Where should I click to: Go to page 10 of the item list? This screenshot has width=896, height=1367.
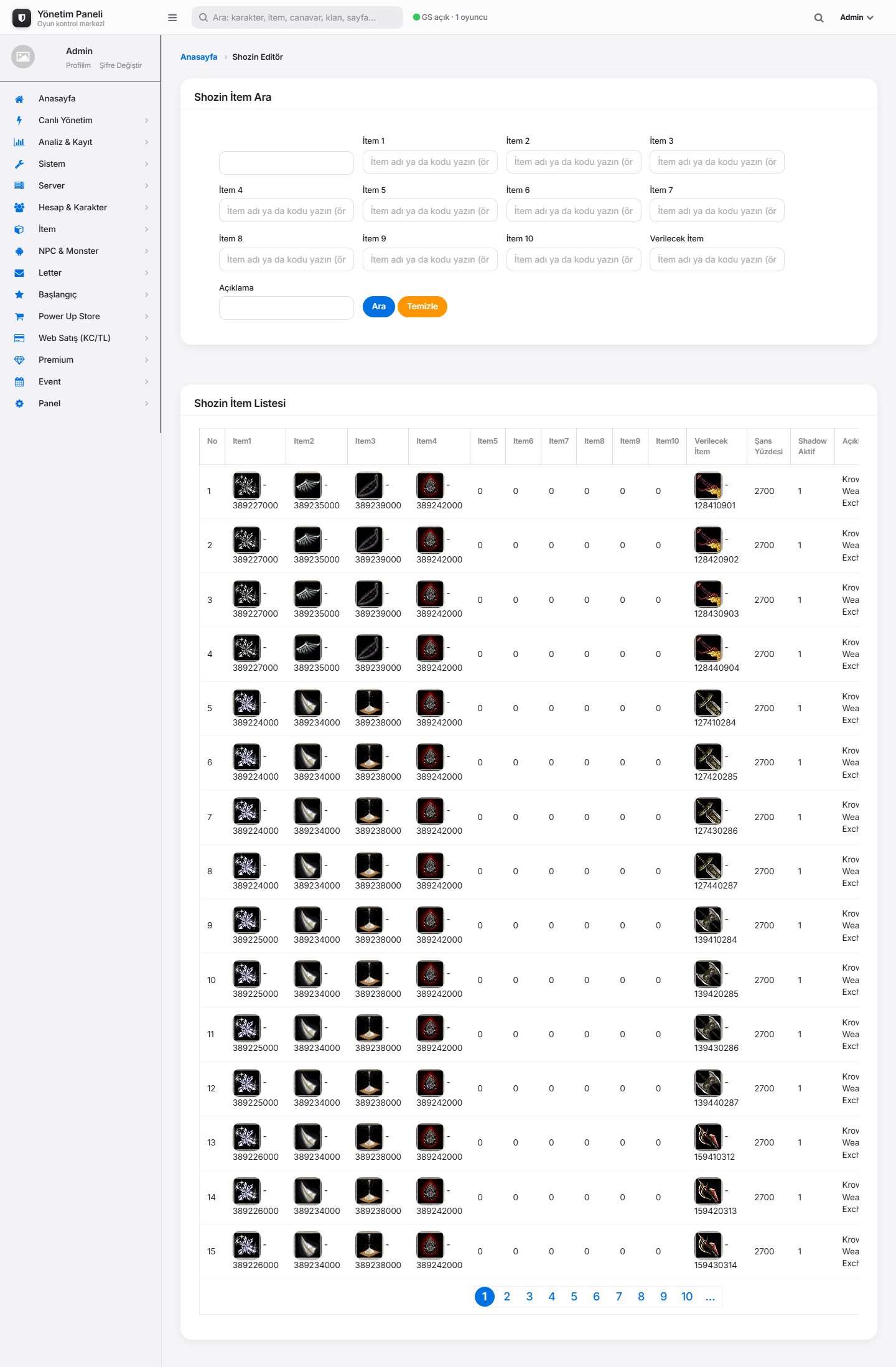click(x=687, y=1297)
